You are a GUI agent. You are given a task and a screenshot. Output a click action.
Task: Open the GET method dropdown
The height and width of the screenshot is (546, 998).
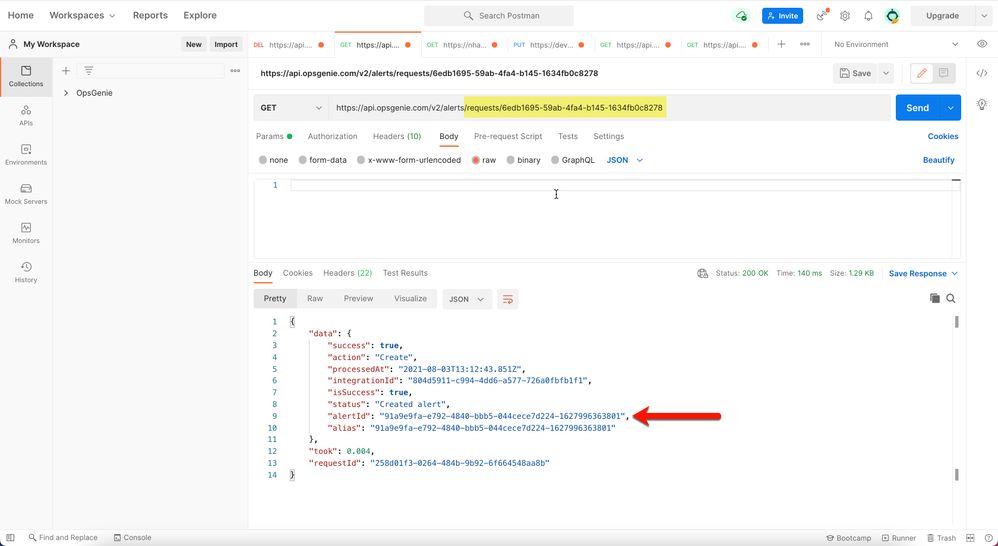click(291, 108)
